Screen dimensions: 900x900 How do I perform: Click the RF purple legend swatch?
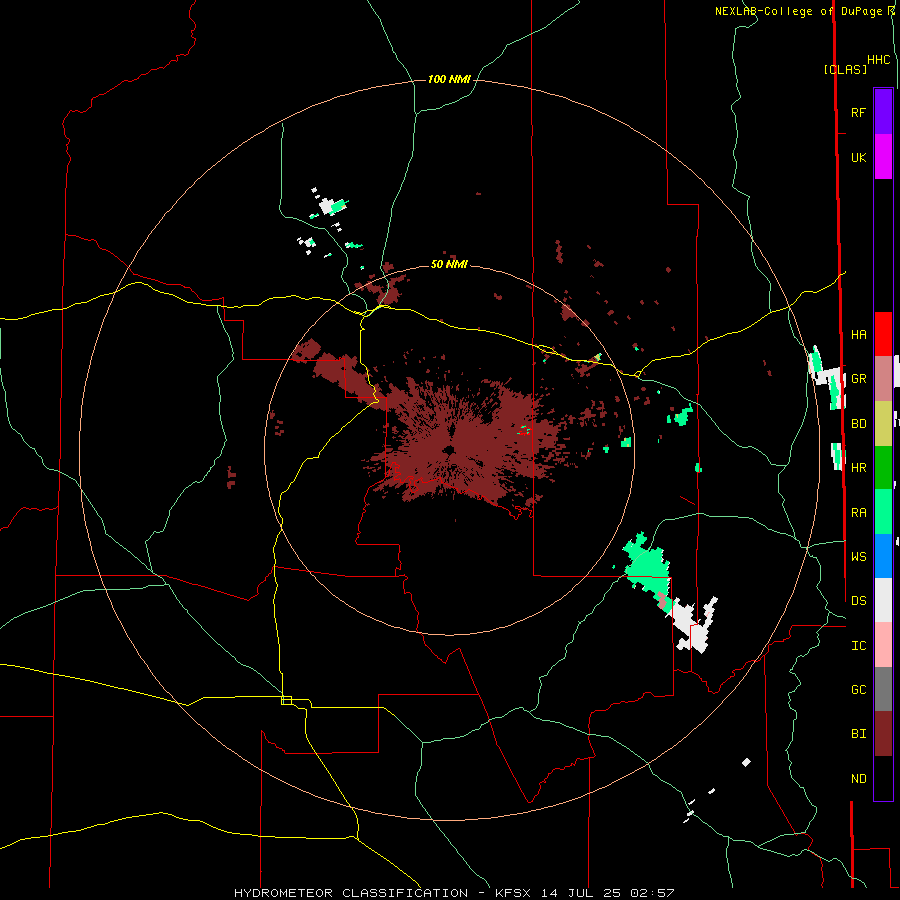tap(883, 112)
